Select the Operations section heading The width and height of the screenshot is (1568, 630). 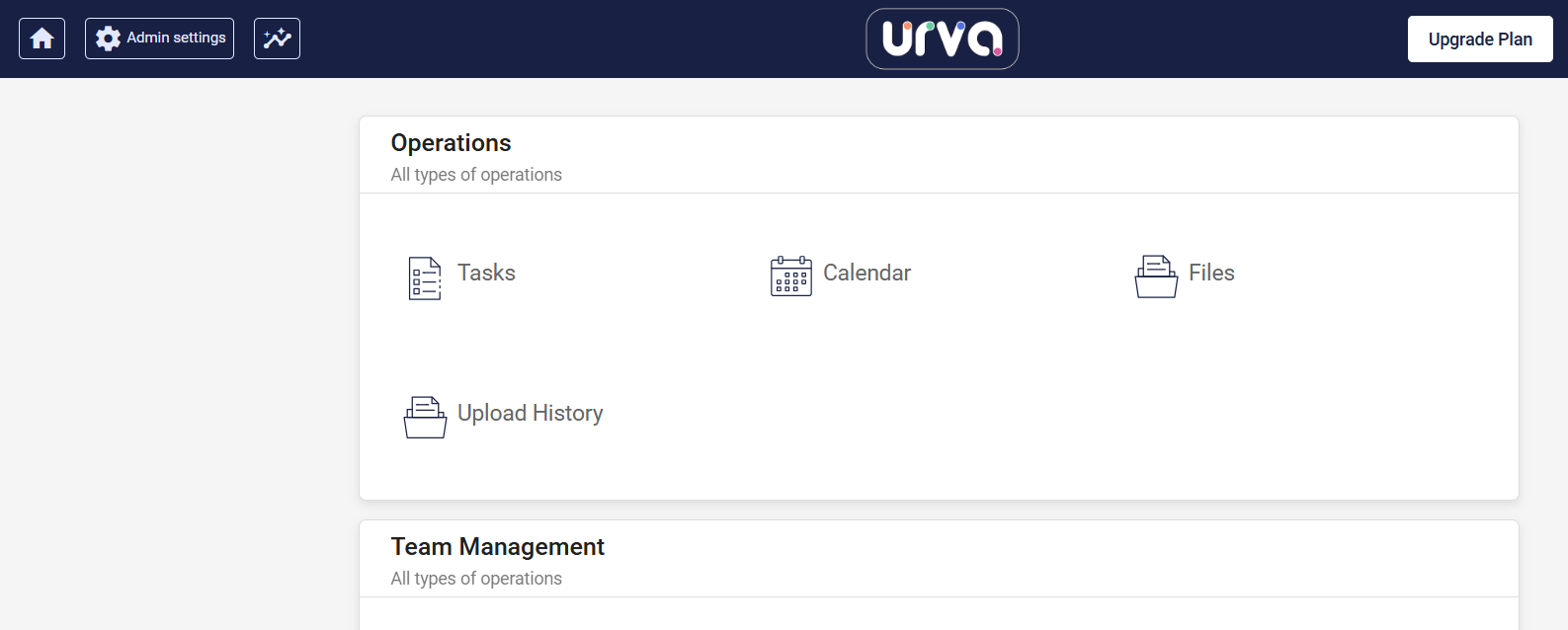pyautogui.click(x=451, y=143)
